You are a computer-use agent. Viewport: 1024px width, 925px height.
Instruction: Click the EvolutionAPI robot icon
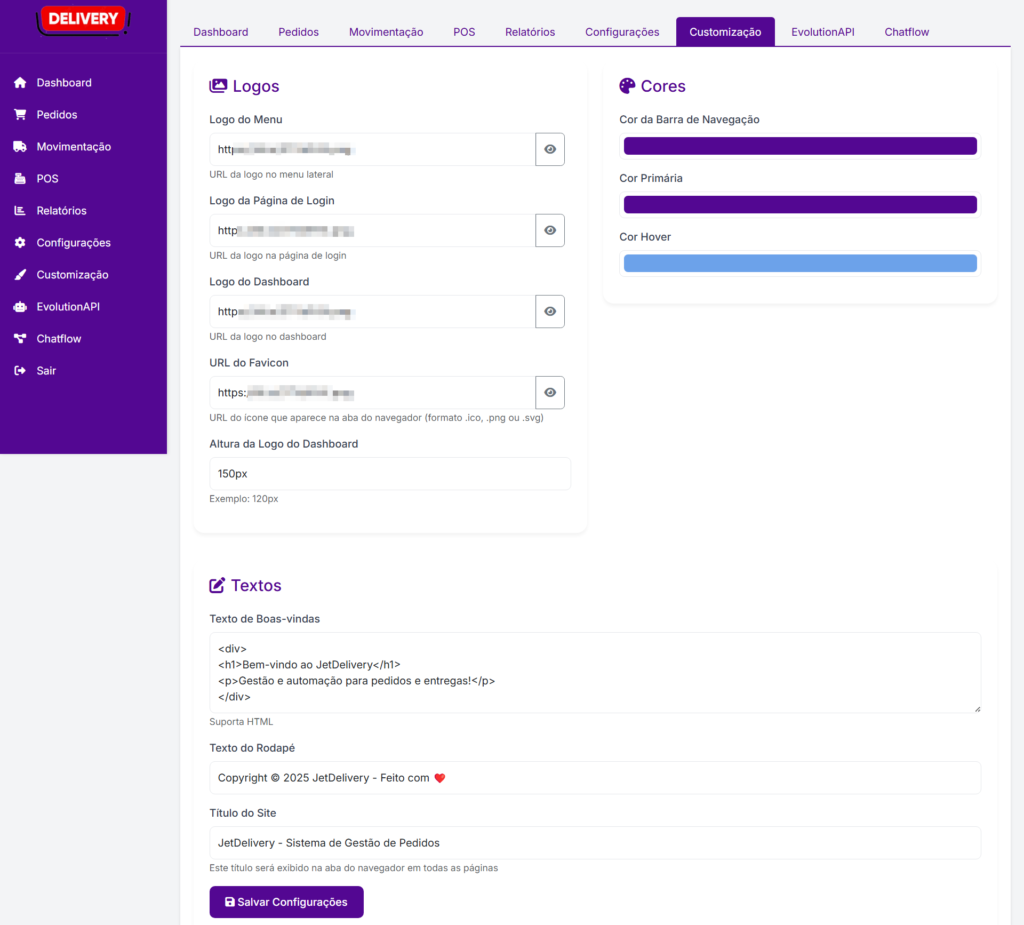click(x=20, y=307)
